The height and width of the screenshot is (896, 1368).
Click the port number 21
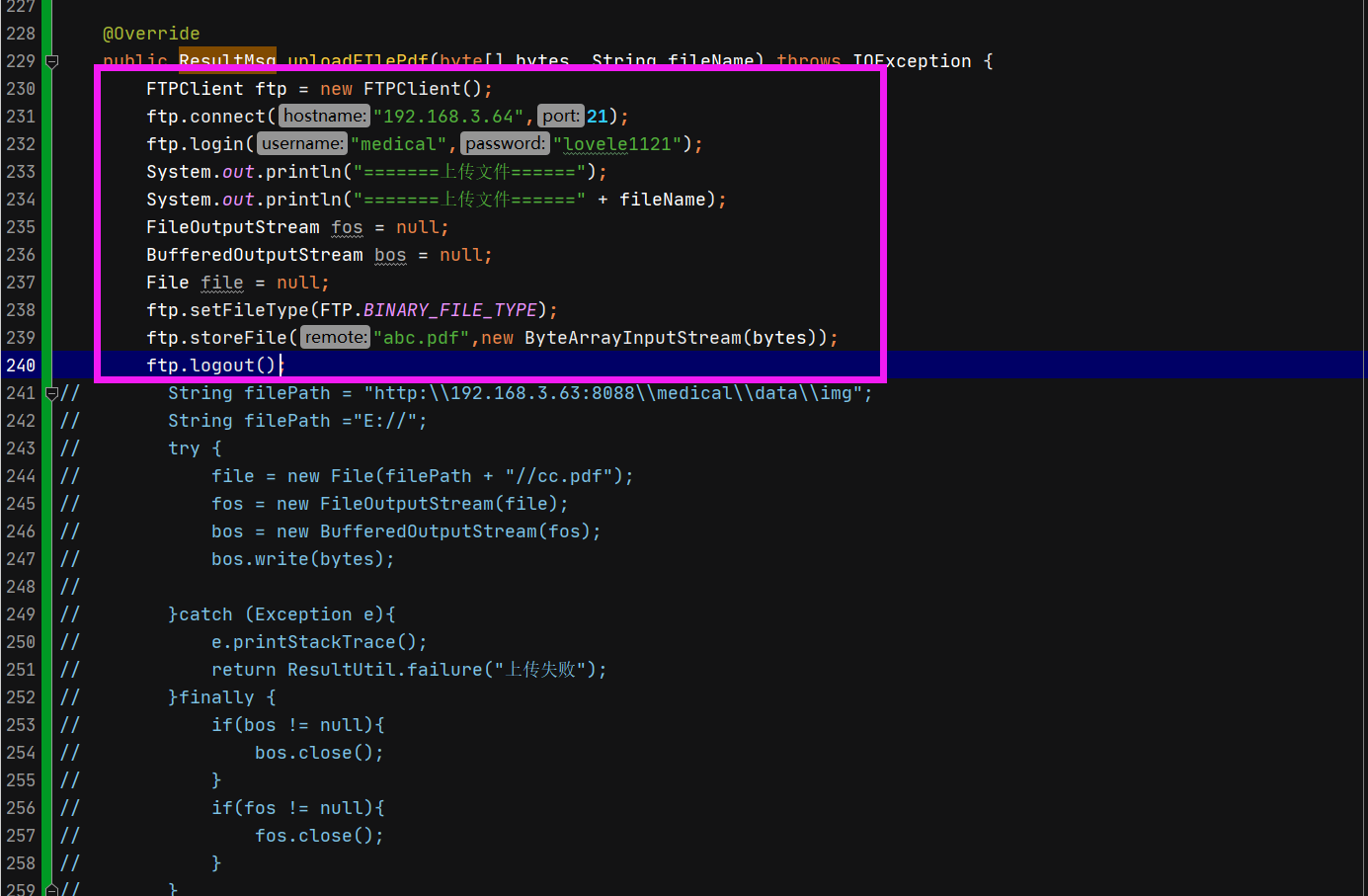coord(598,117)
